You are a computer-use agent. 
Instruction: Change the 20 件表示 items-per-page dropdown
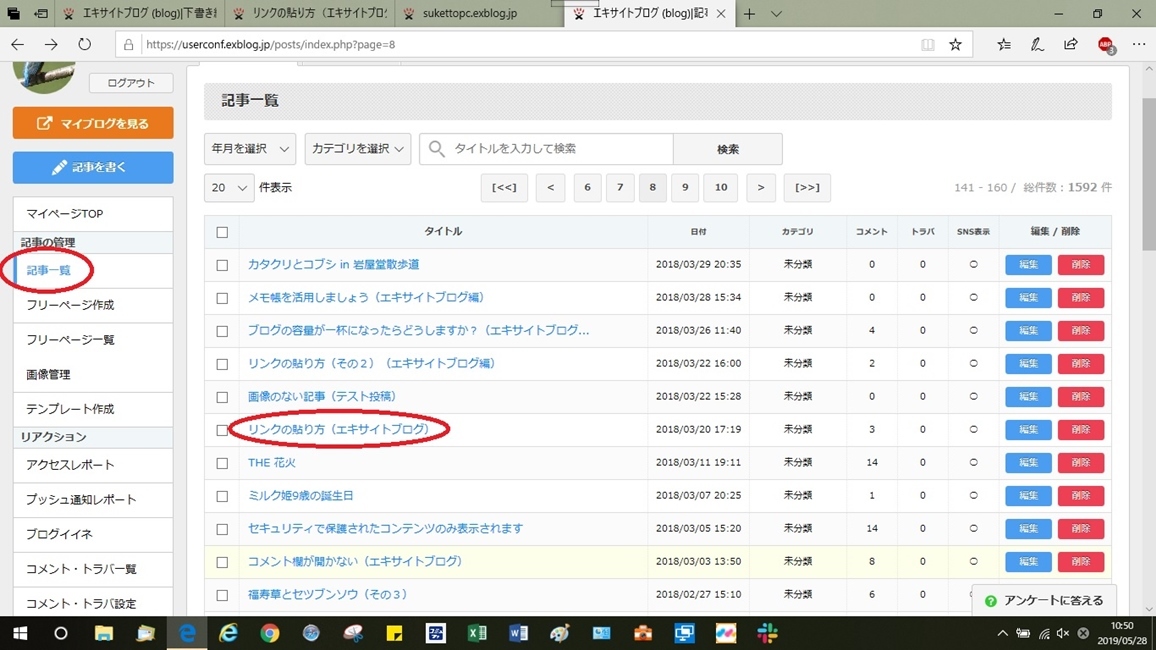tap(229, 188)
